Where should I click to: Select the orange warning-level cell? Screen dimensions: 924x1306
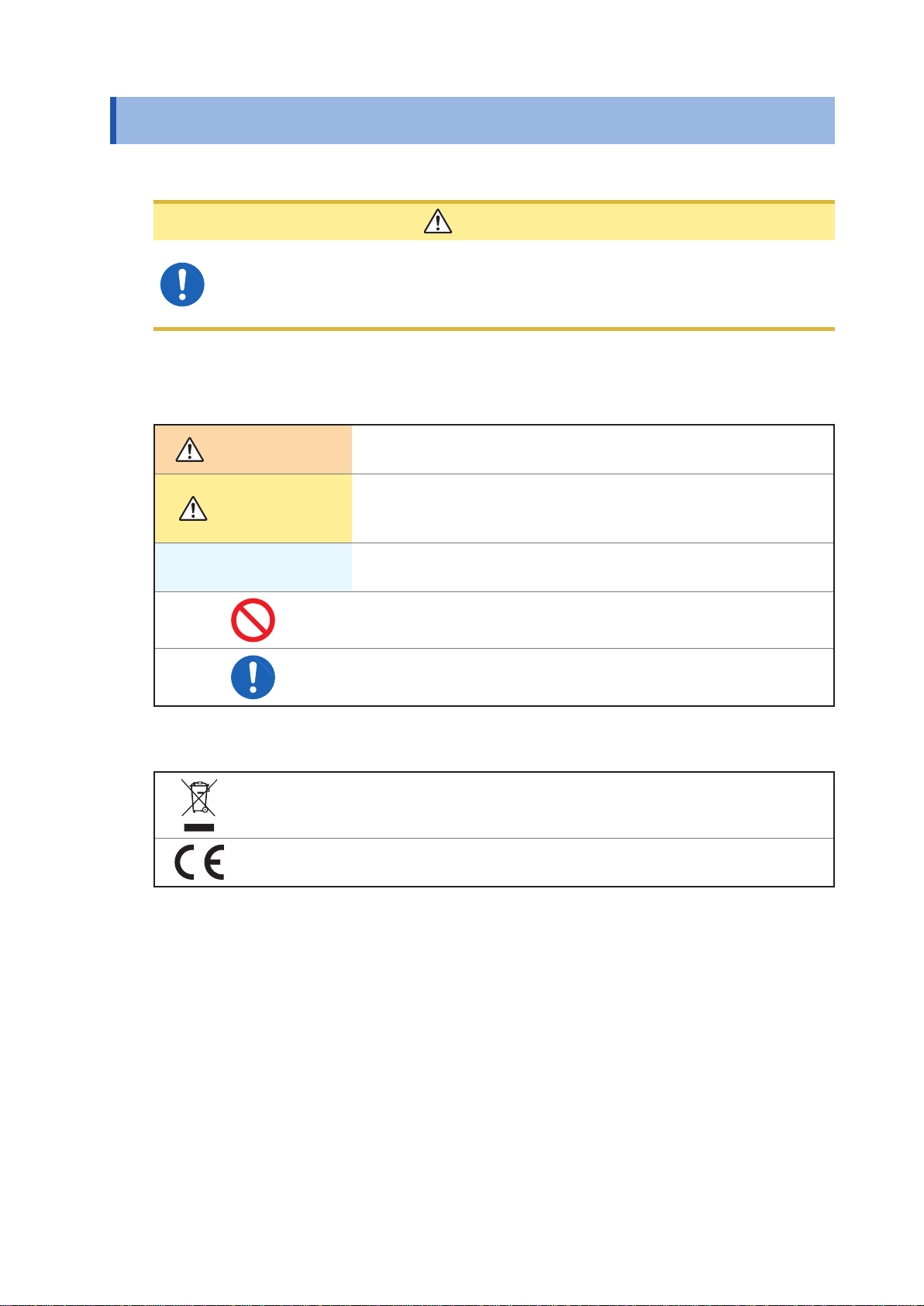click(253, 450)
